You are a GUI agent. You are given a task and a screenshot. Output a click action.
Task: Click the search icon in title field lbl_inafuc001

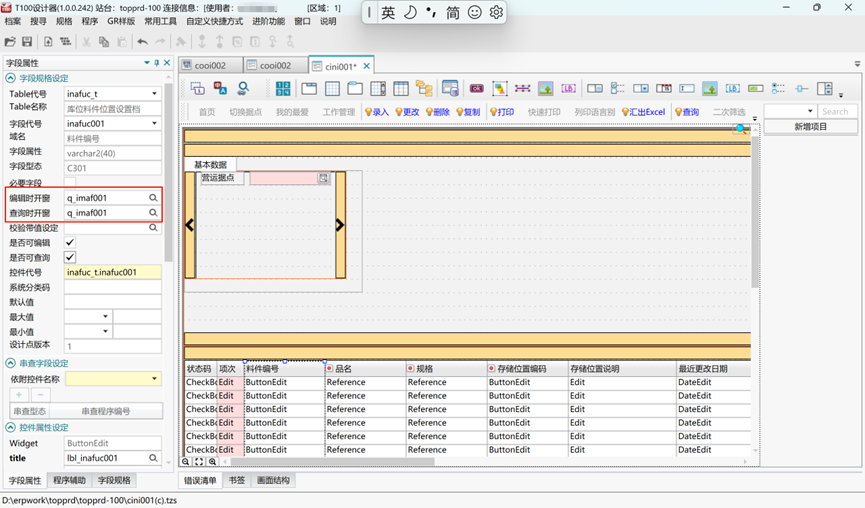pos(153,458)
